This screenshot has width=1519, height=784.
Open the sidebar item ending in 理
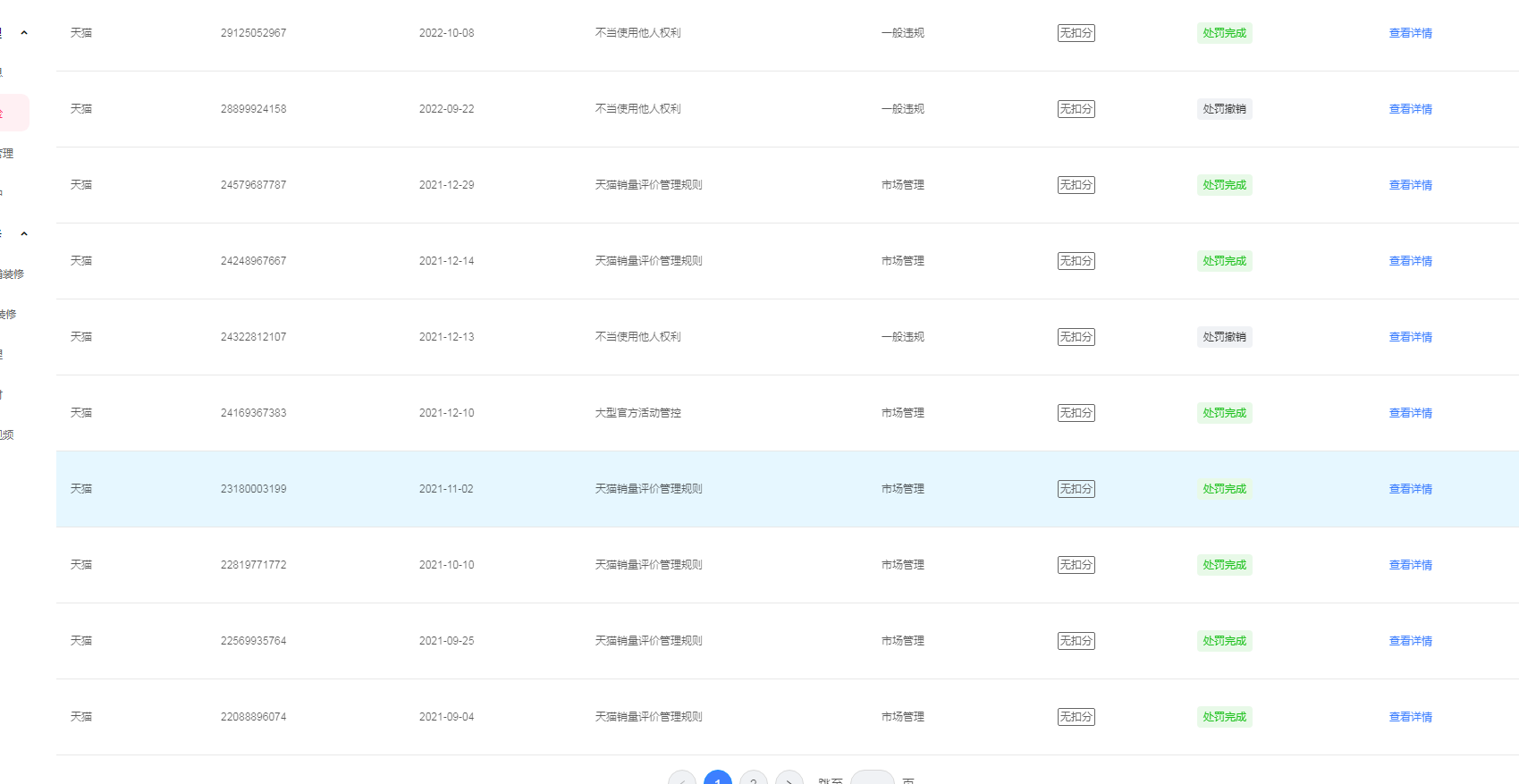(7, 154)
